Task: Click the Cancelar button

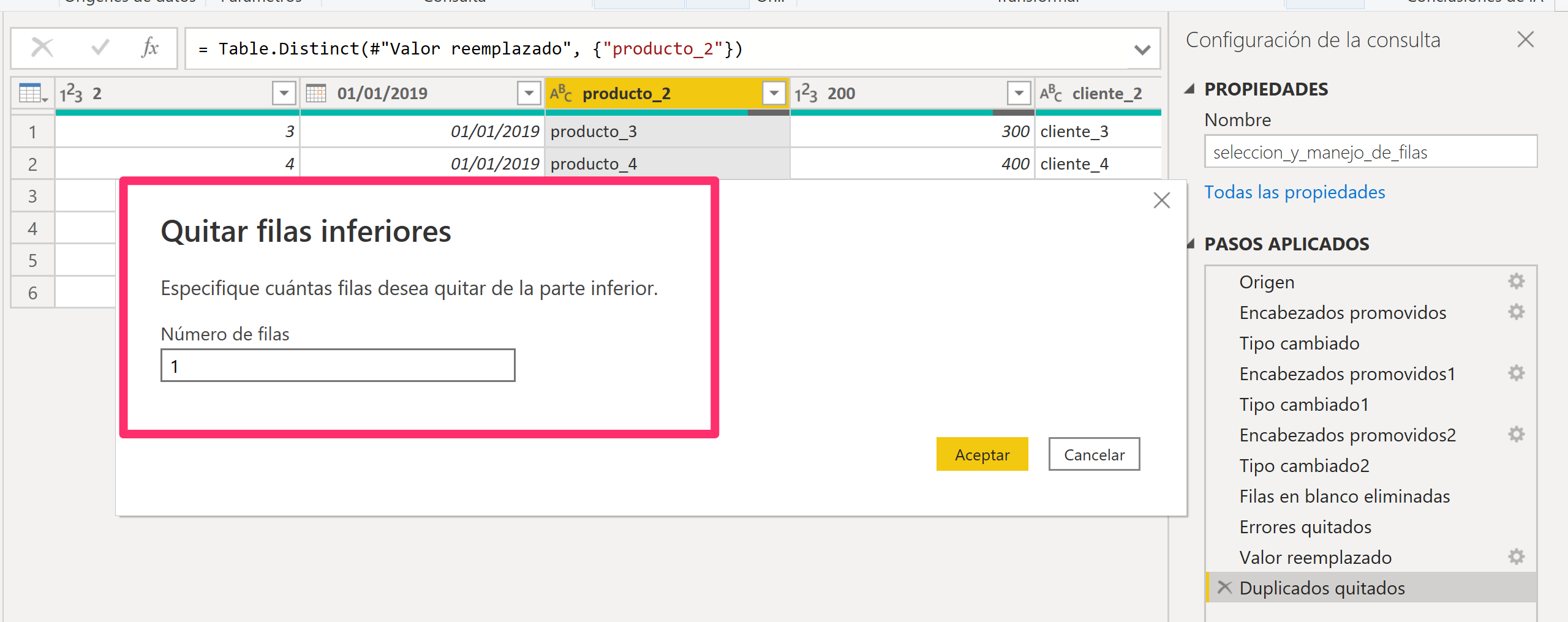Action: (1094, 454)
